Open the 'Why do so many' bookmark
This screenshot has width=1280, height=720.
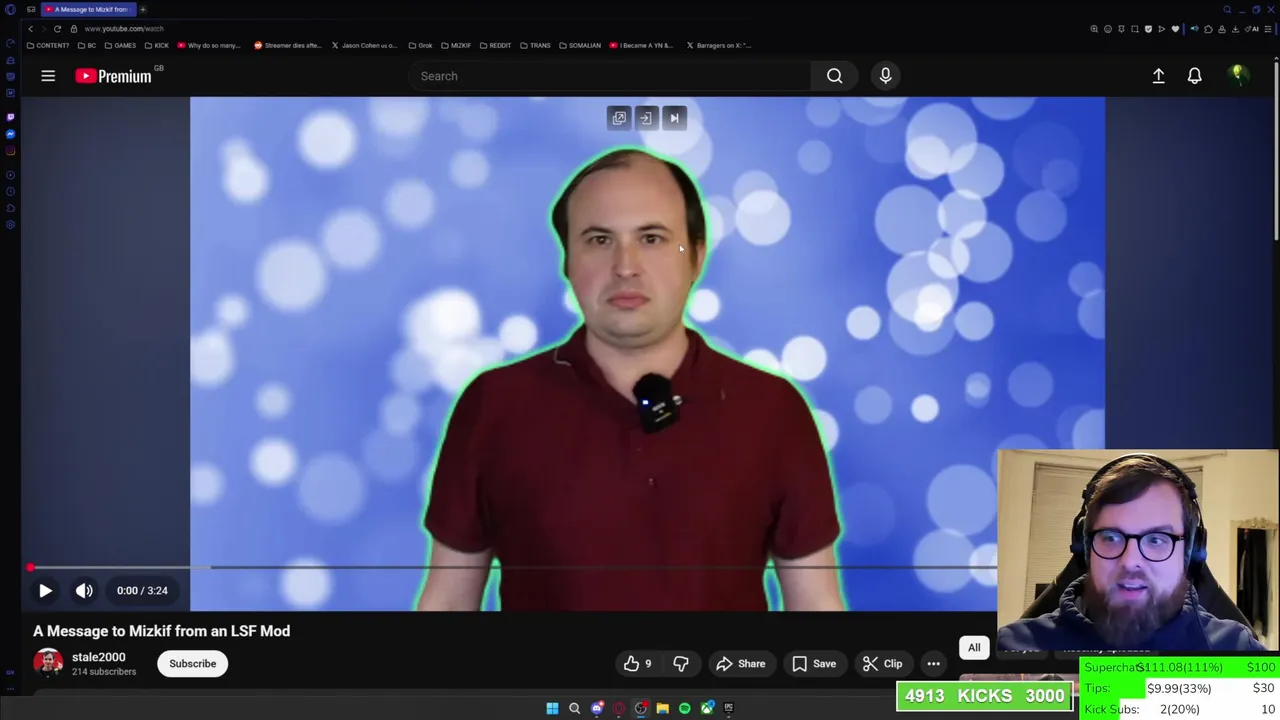(208, 45)
